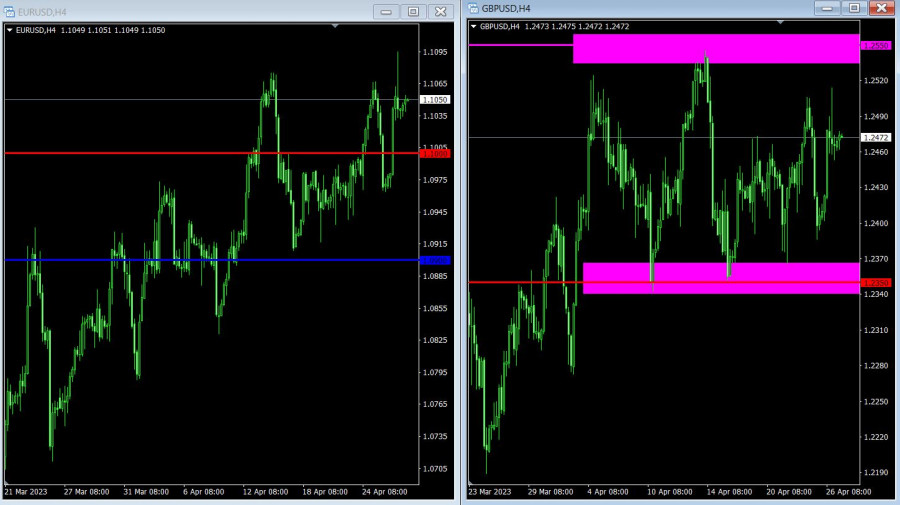Click price 1.2190 on GBPUSD scale
This screenshot has width=900, height=505.
[x=876, y=473]
